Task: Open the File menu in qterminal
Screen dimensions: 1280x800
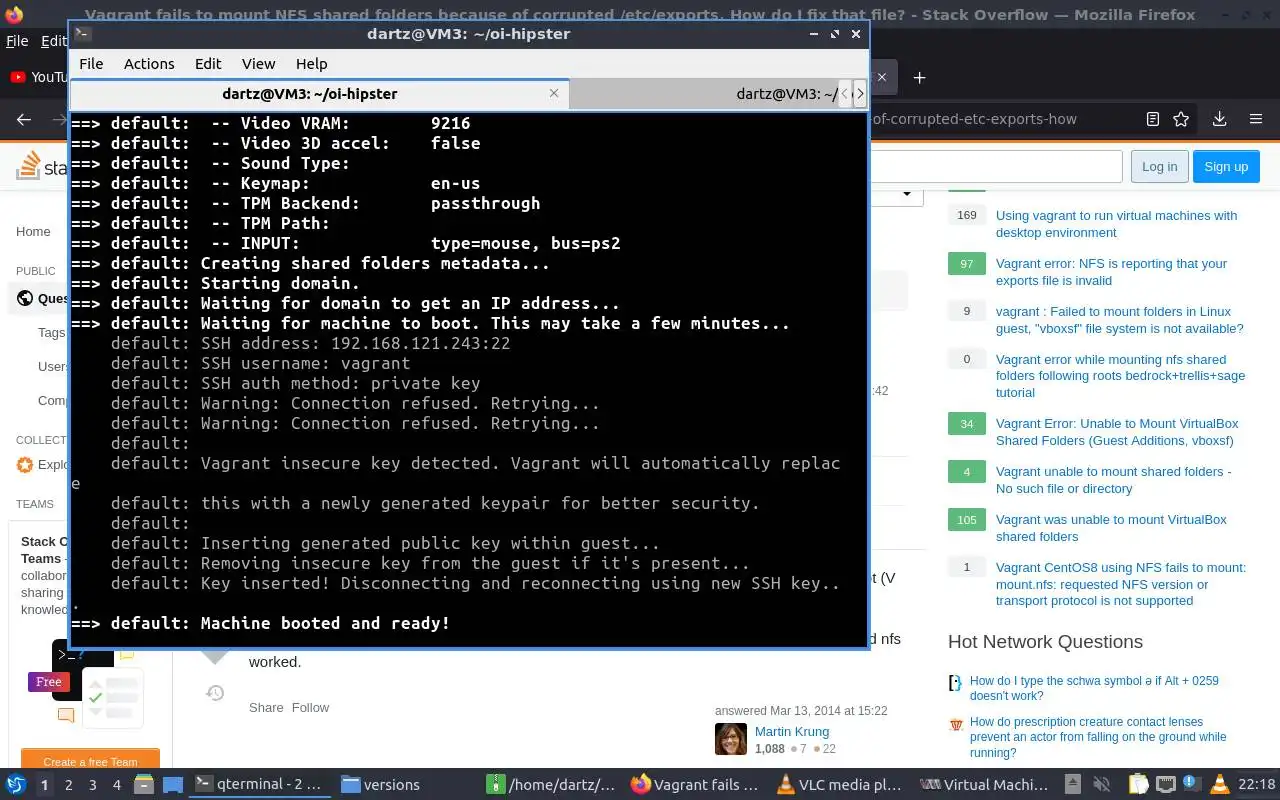Action: coord(91,63)
